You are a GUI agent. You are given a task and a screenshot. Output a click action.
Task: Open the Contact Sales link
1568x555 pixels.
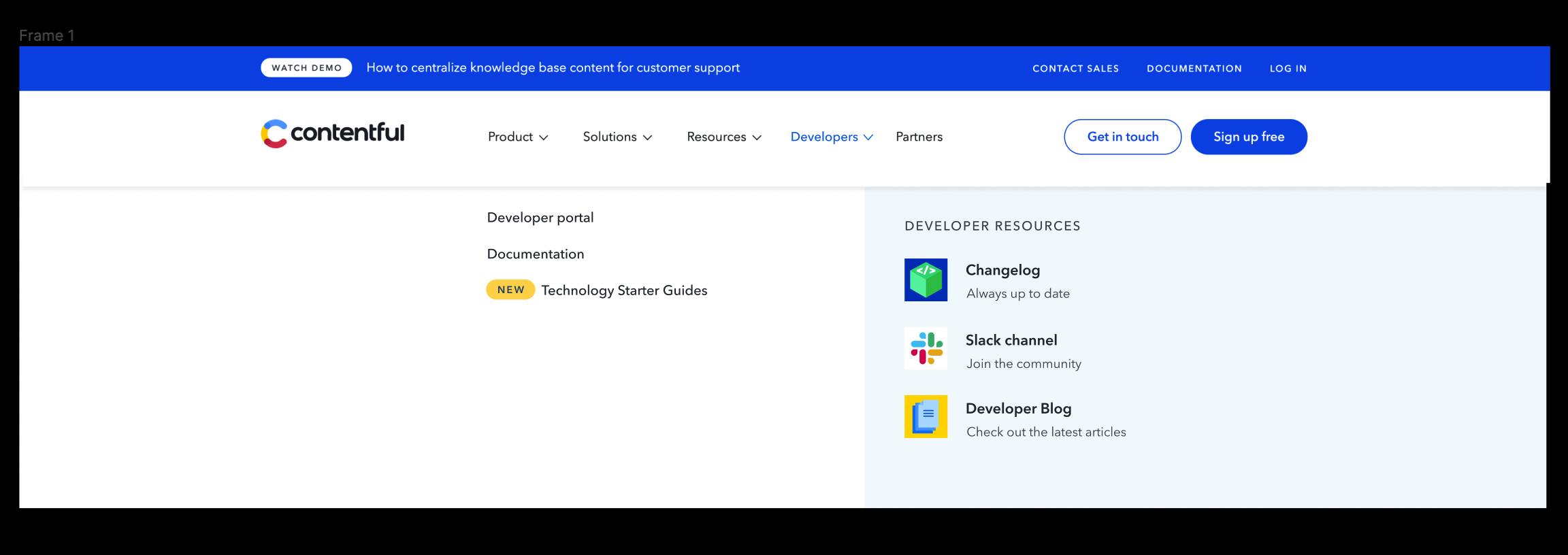point(1076,69)
